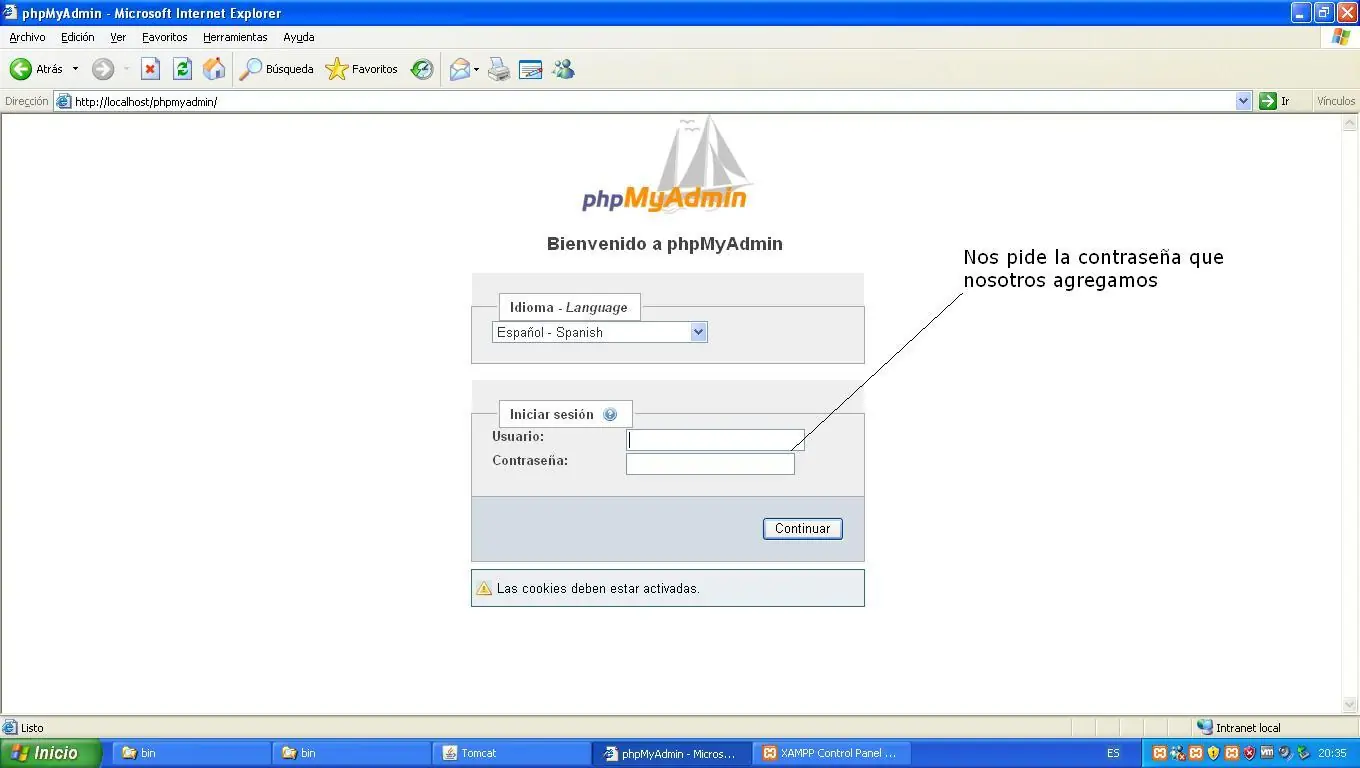This screenshot has width=1360, height=768.
Task: Click the Listo status bar text
Action: (32, 728)
